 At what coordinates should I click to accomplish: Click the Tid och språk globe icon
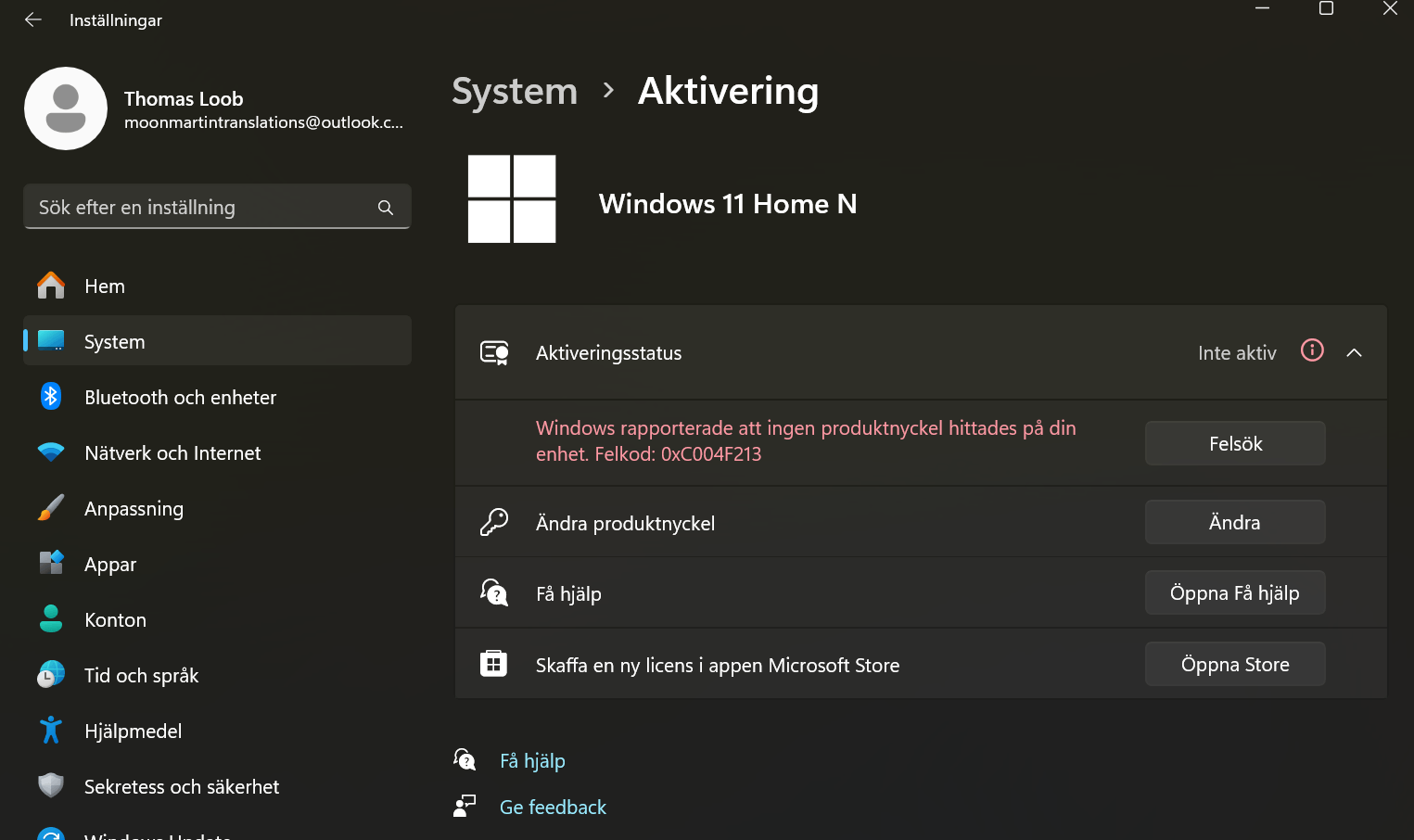click(51, 674)
